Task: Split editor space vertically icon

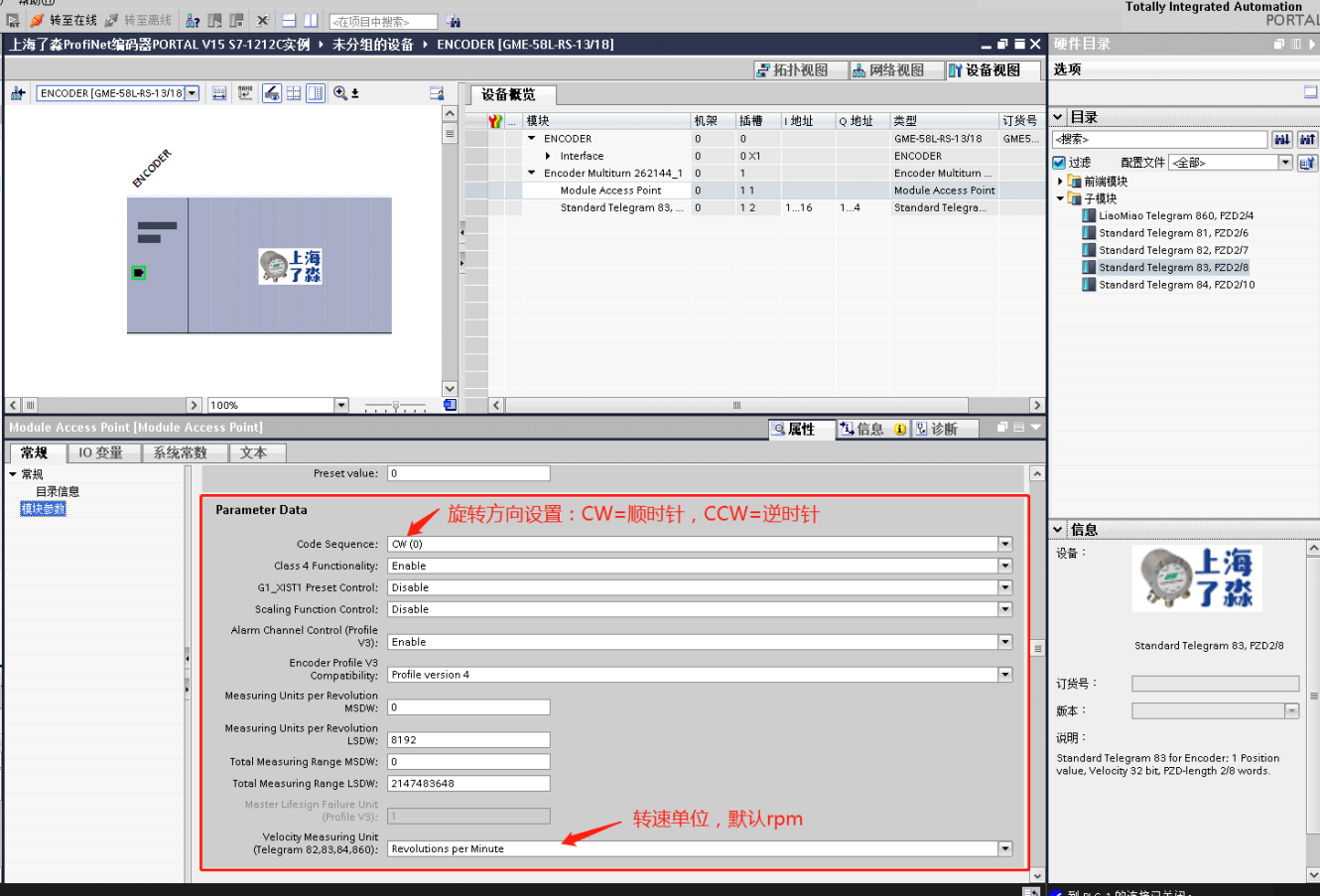Action: [x=310, y=20]
